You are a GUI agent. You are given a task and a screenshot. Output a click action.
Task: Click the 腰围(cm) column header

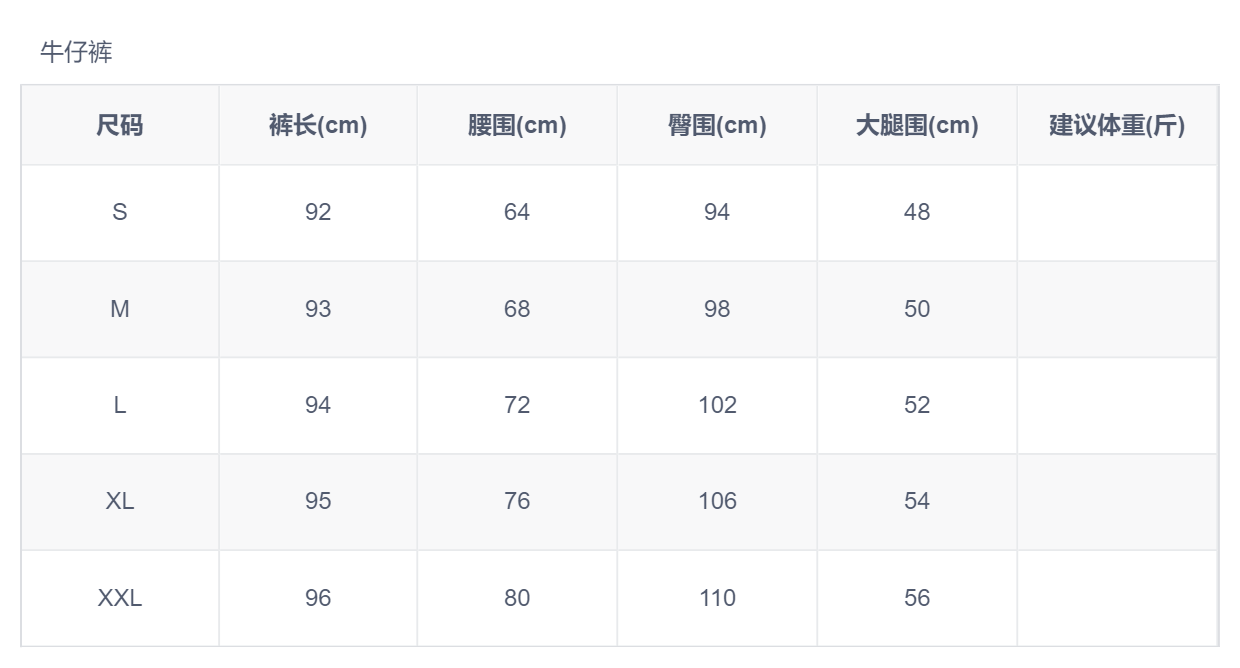coord(517,126)
